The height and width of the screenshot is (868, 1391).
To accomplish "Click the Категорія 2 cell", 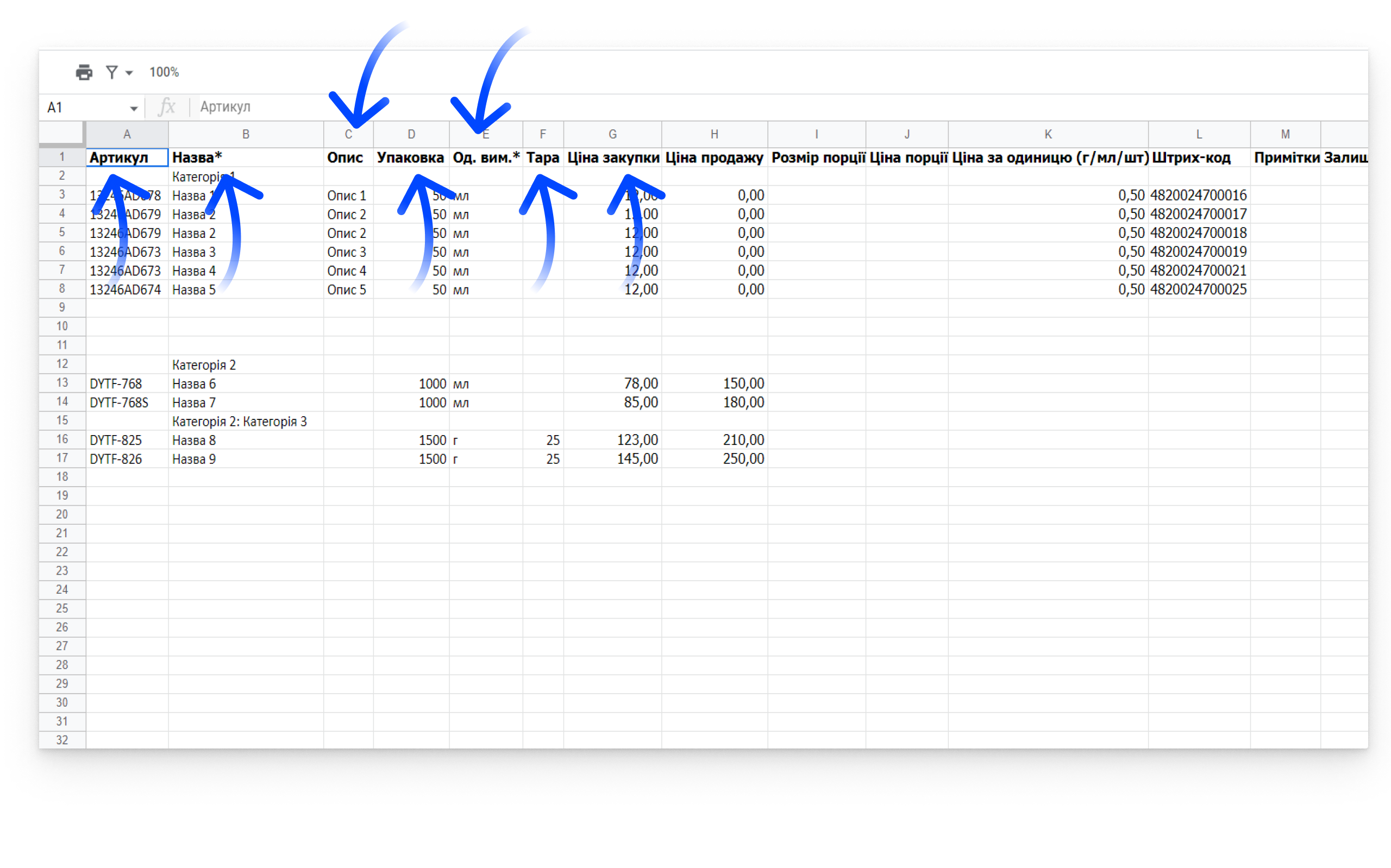I will 246,364.
